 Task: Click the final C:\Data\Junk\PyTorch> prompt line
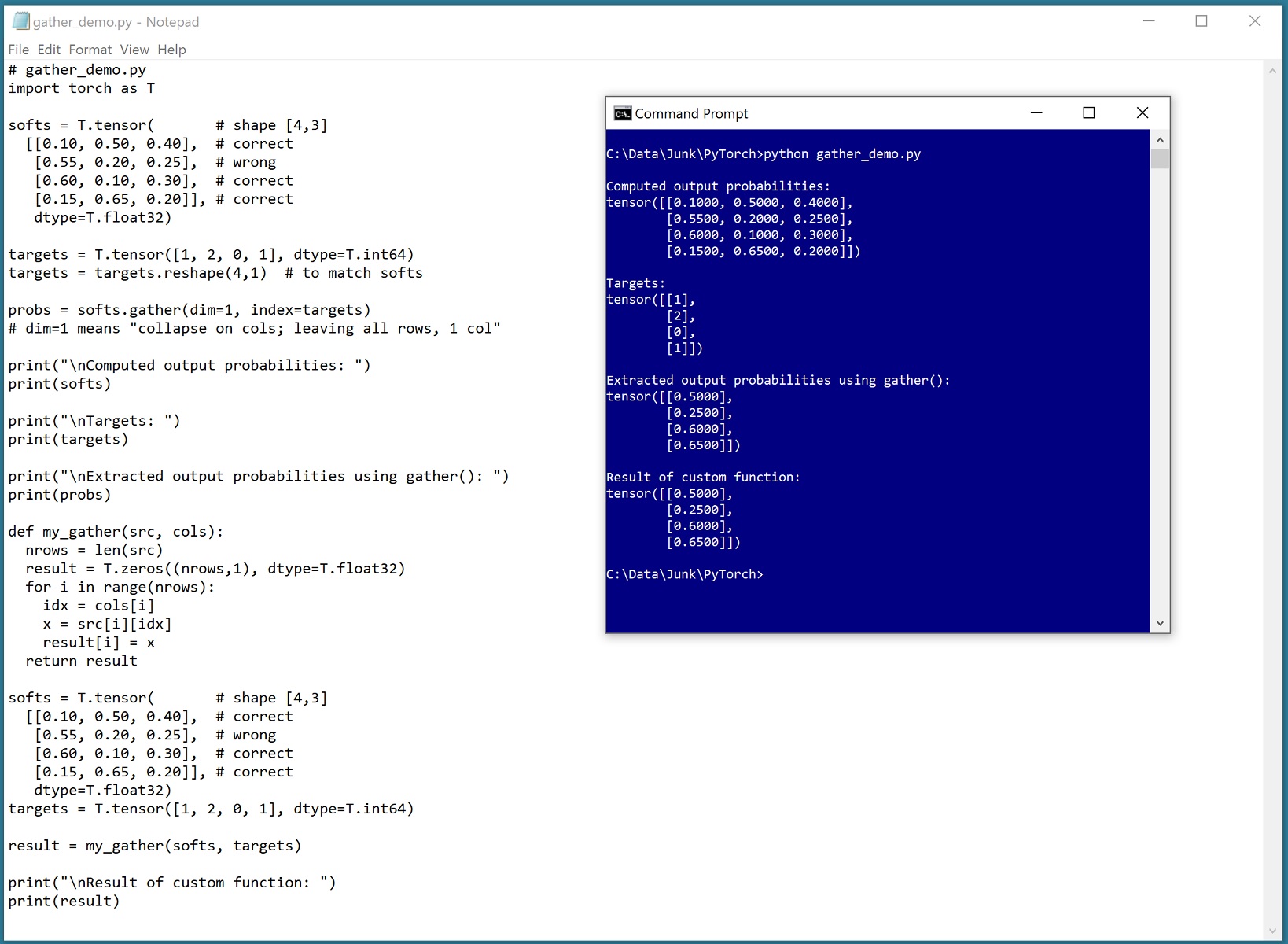click(684, 574)
